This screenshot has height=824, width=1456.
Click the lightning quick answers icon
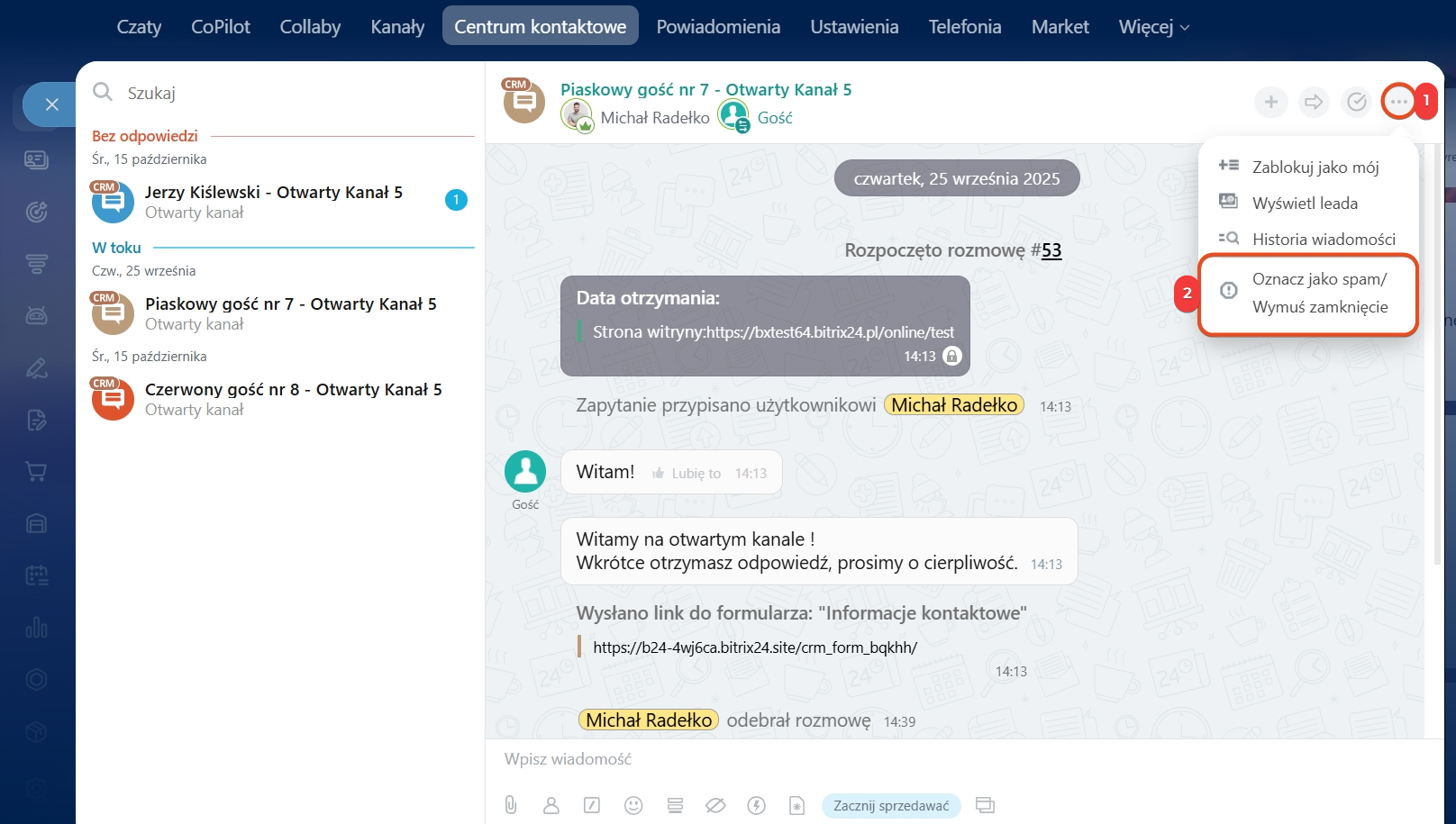click(756, 805)
